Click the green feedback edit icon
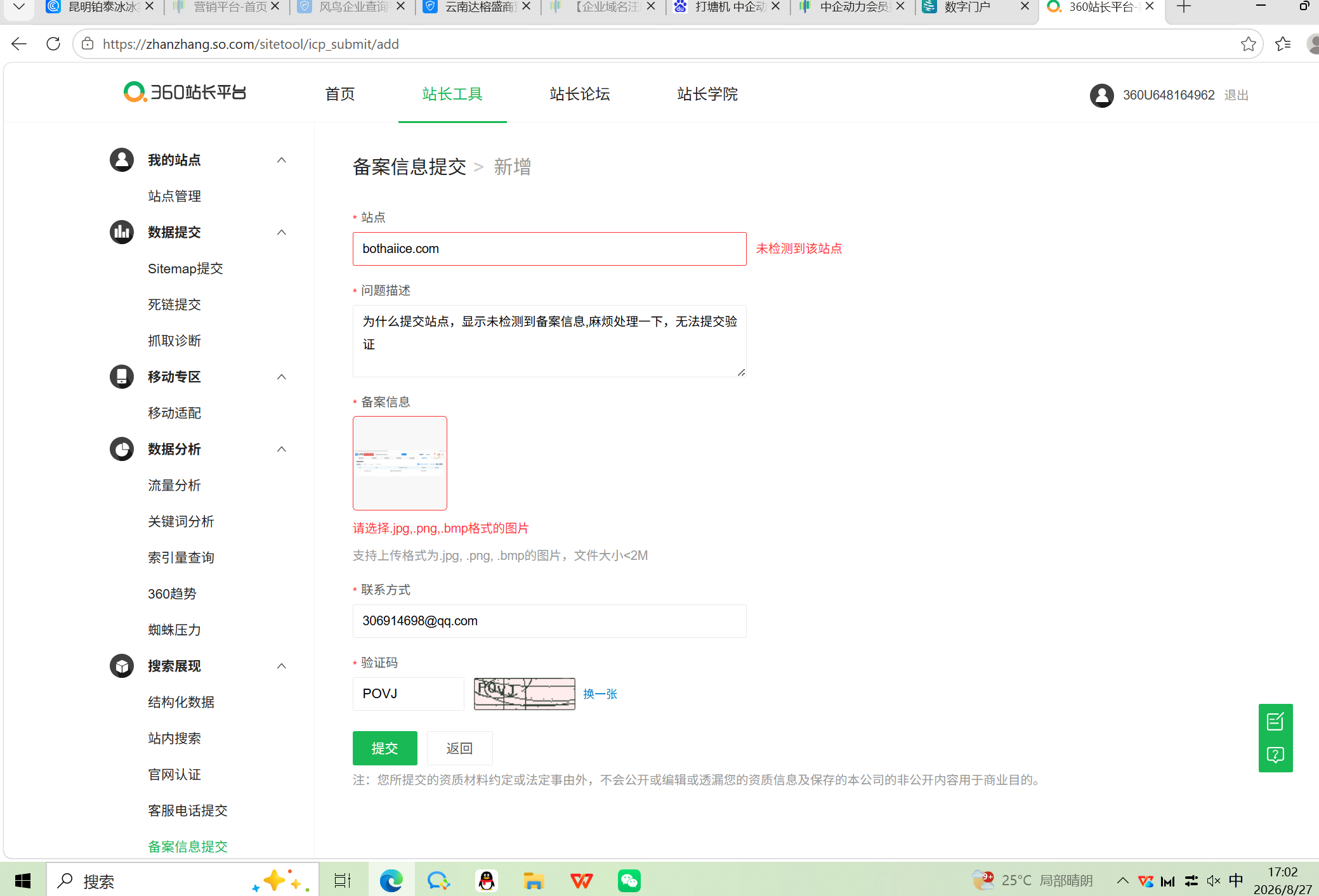Viewport: 1319px width, 896px height. (x=1275, y=721)
